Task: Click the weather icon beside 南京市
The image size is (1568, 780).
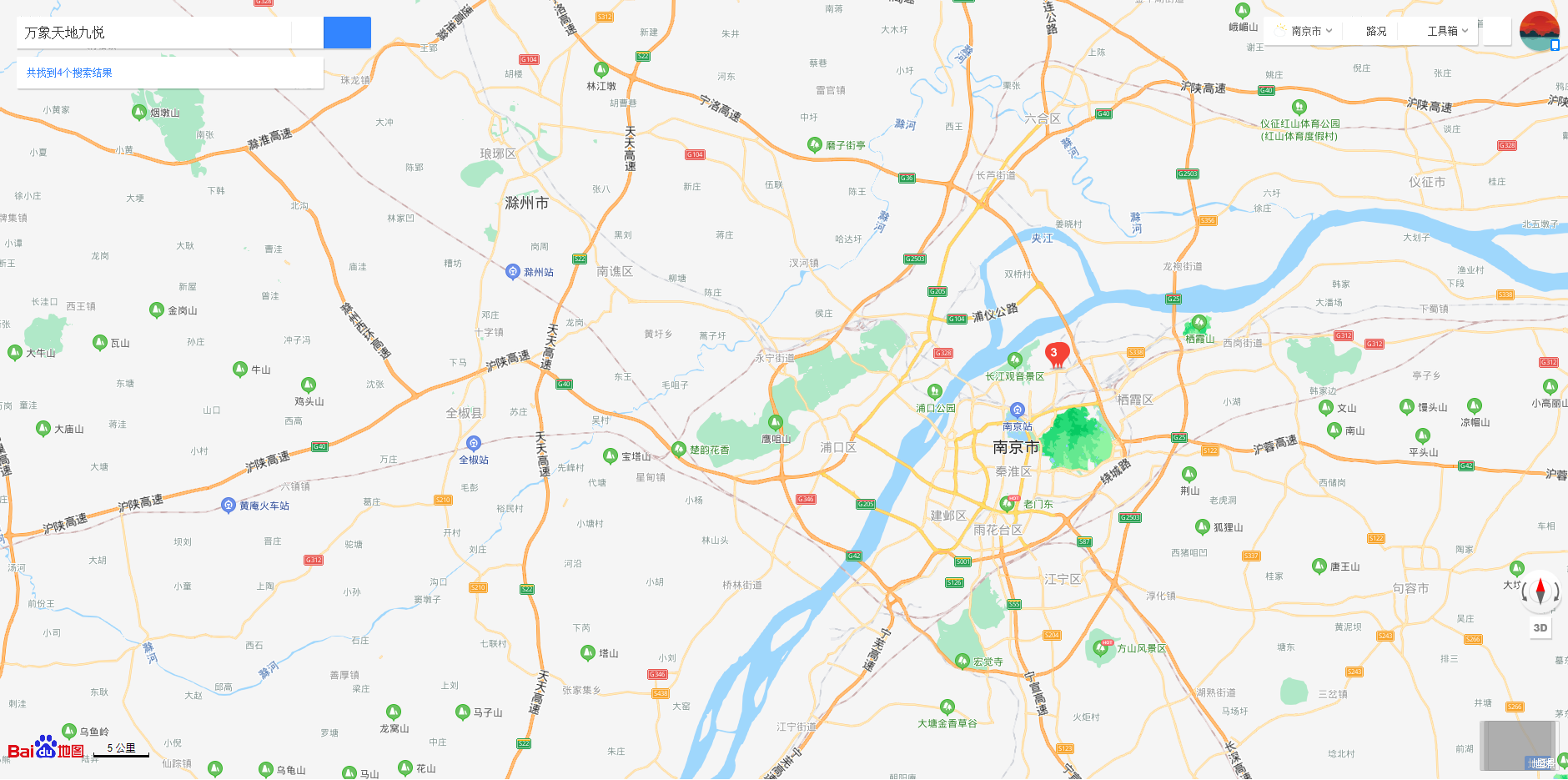Action: coord(1280,30)
